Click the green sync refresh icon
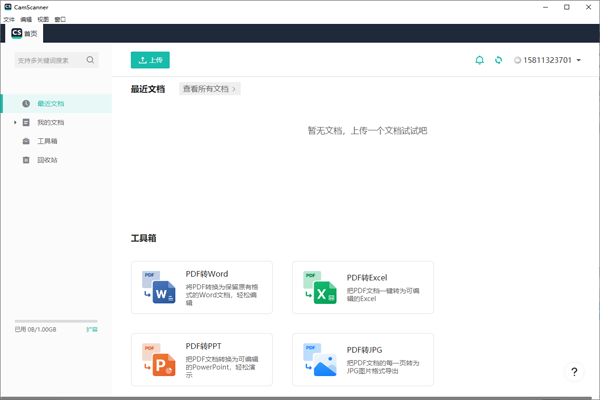Viewport: 600px width, 400px height. (x=498, y=60)
